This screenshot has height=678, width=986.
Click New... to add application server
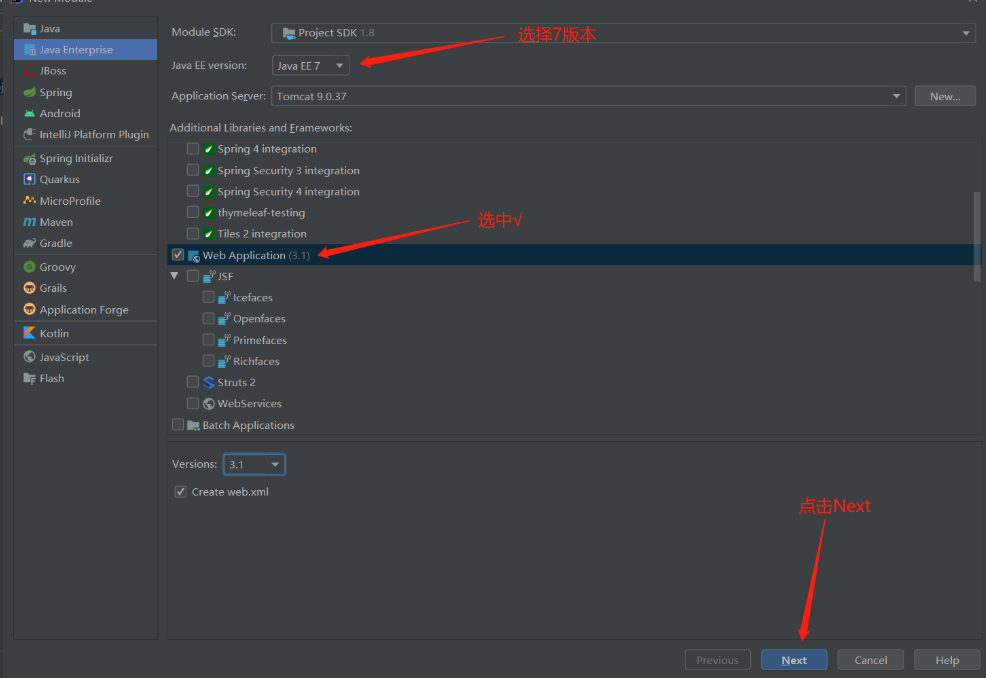coord(945,96)
